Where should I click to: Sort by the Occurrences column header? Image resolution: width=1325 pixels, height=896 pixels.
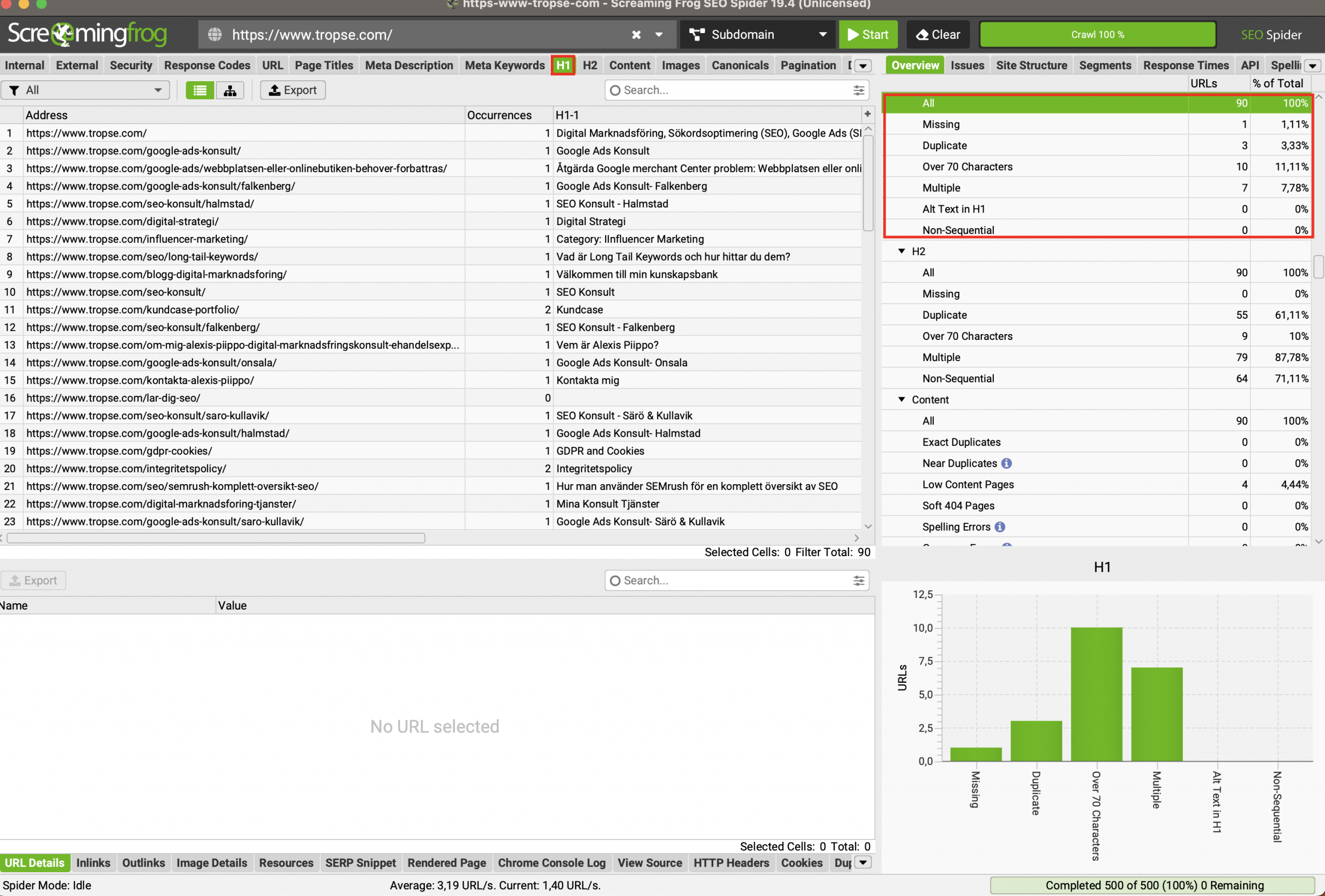[x=508, y=114]
